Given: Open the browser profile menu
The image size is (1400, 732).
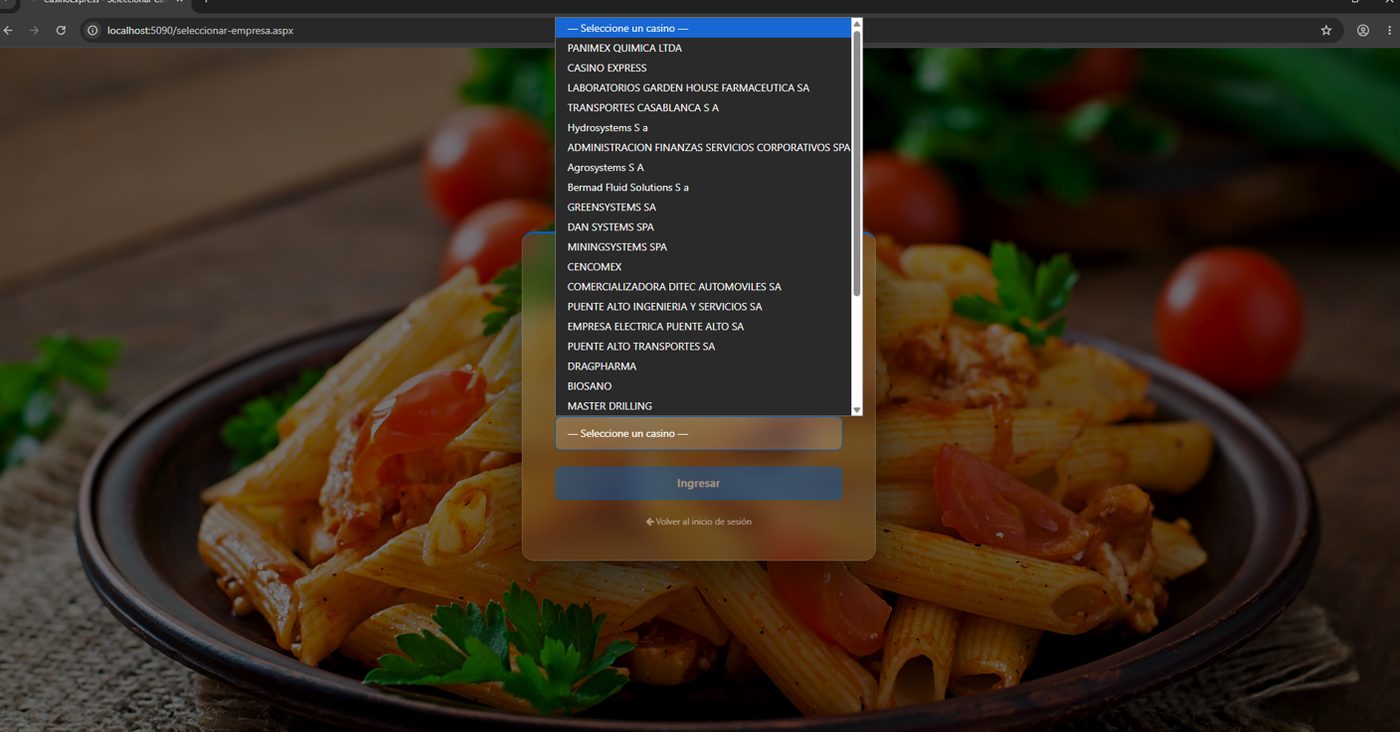Looking at the screenshot, I should point(1363,31).
